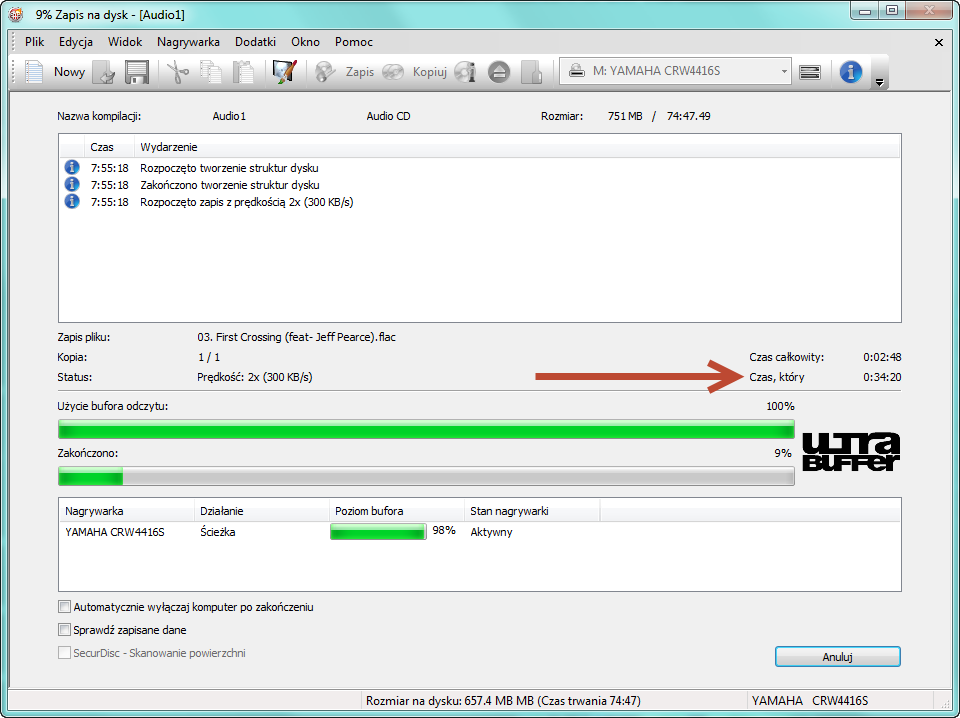Click the file name '03. First Crossing (feat- Jeff Pearce).flac'
960x718 pixels.
tap(296, 337)
